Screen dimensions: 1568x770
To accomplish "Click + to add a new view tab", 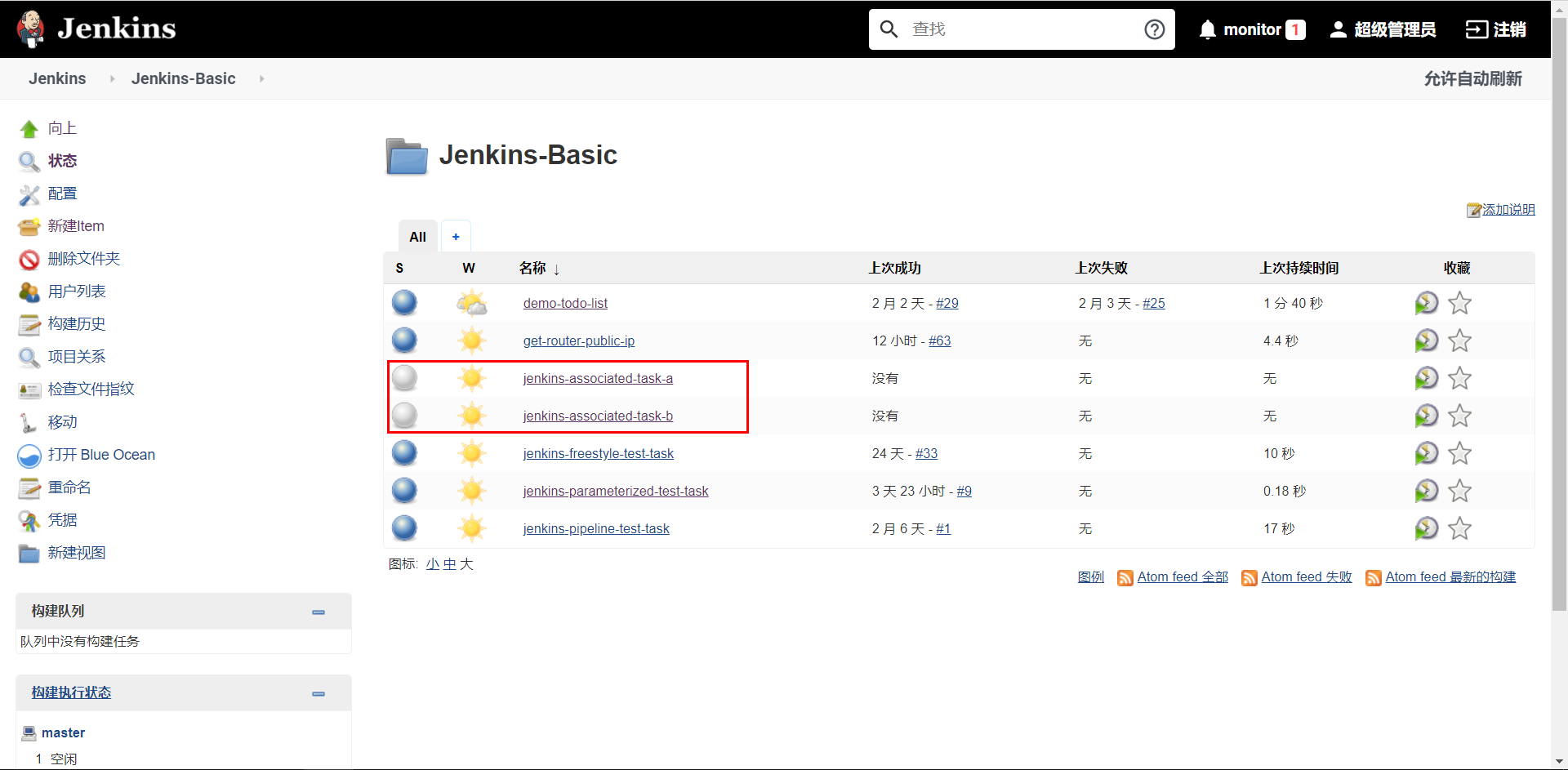I will (456, 236).
